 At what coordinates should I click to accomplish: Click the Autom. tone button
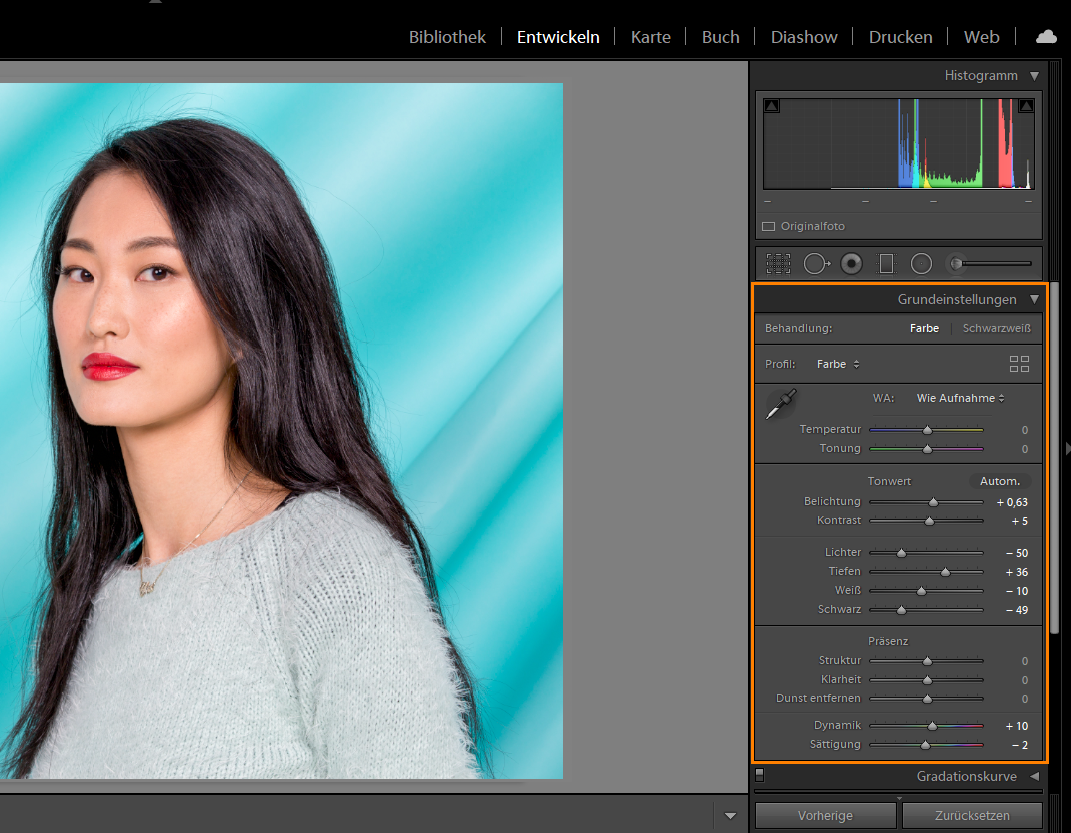click(x=999, y=481)
